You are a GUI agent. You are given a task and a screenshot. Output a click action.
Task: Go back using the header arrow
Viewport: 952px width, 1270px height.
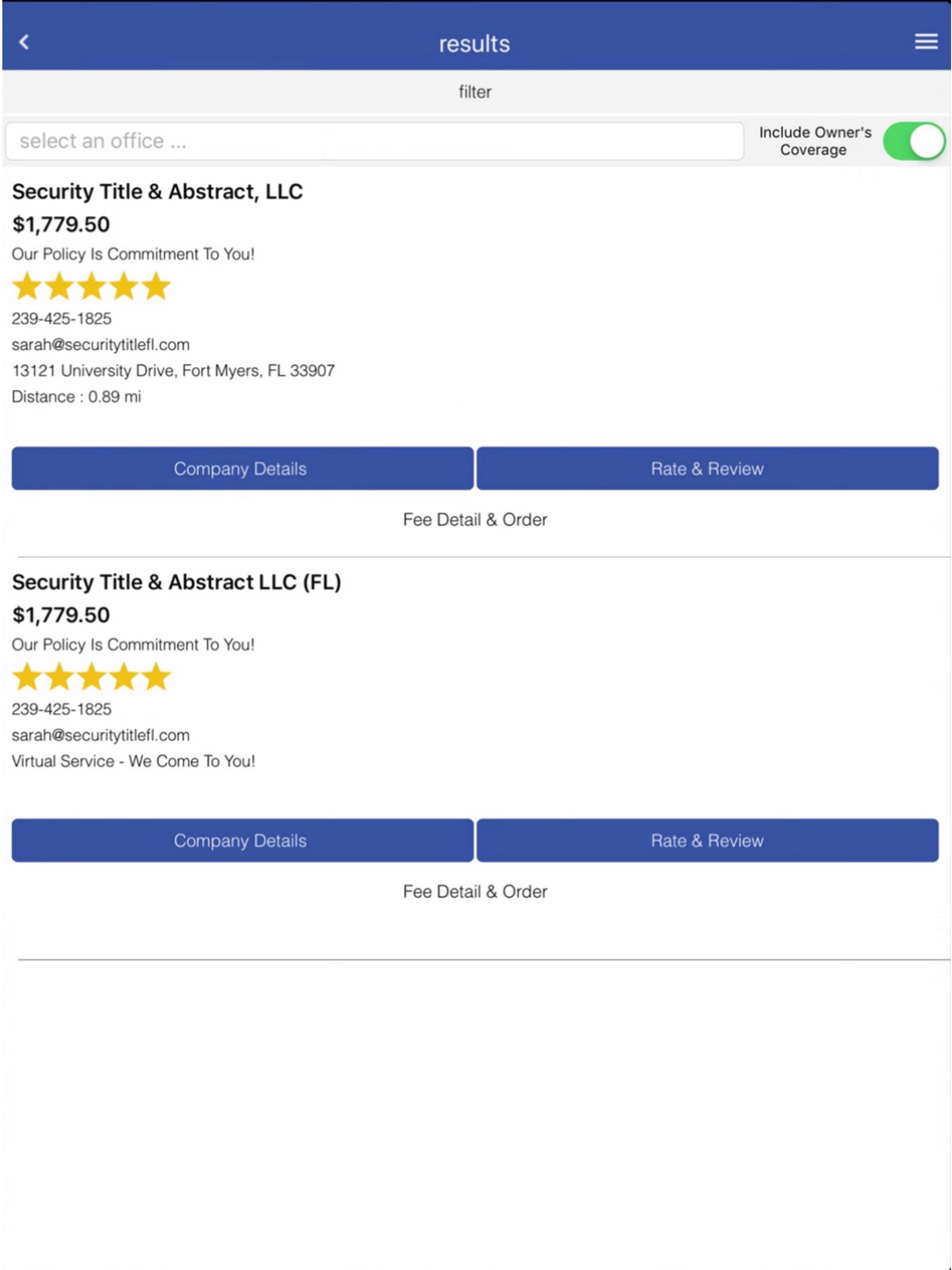pos(24,42)
